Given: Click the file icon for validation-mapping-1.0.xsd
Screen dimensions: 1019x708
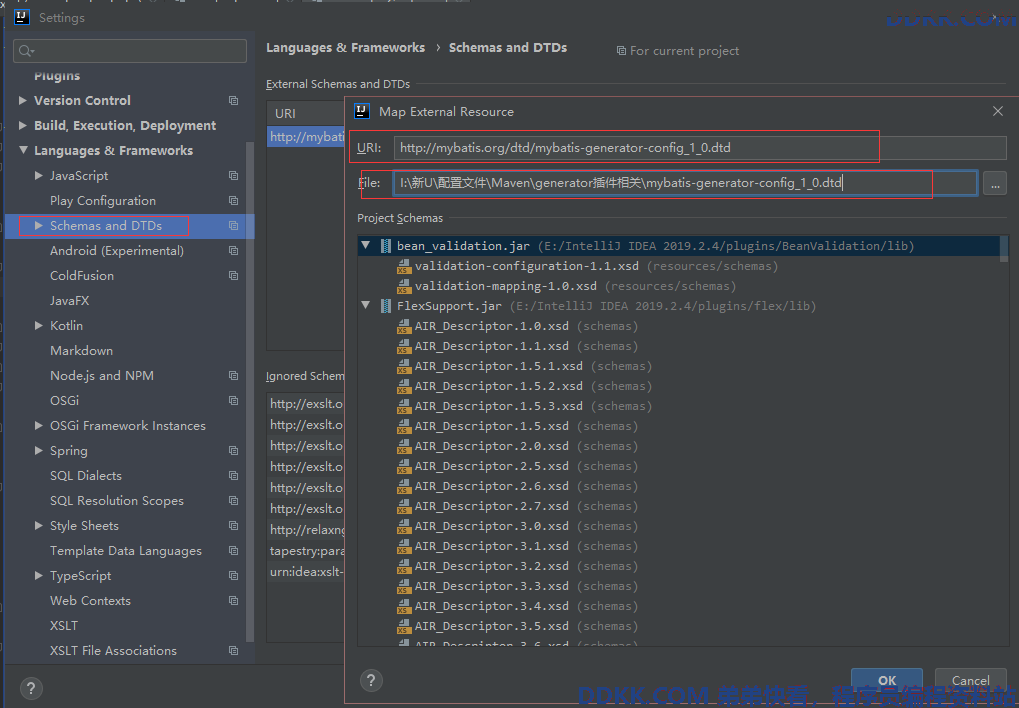Looking at the screenshot, I should 404,286.
